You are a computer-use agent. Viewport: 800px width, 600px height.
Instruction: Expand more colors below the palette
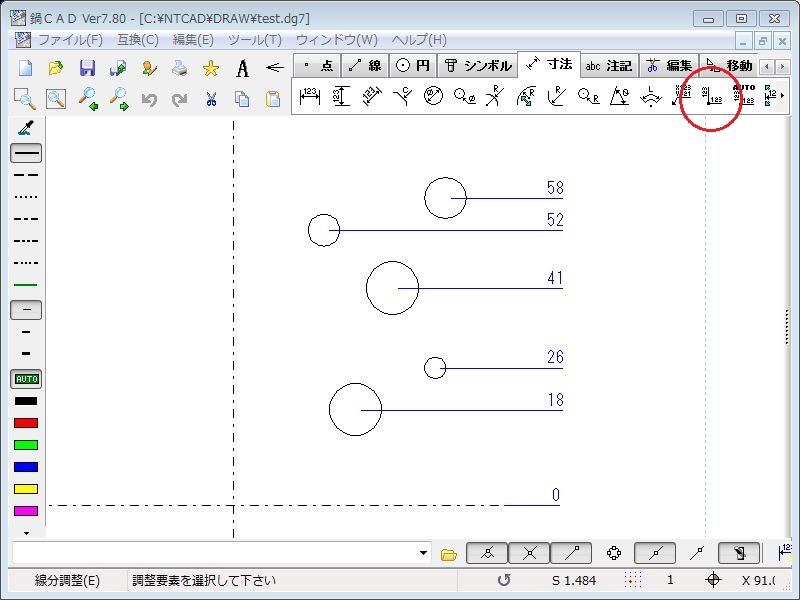[x=26, y=533]
